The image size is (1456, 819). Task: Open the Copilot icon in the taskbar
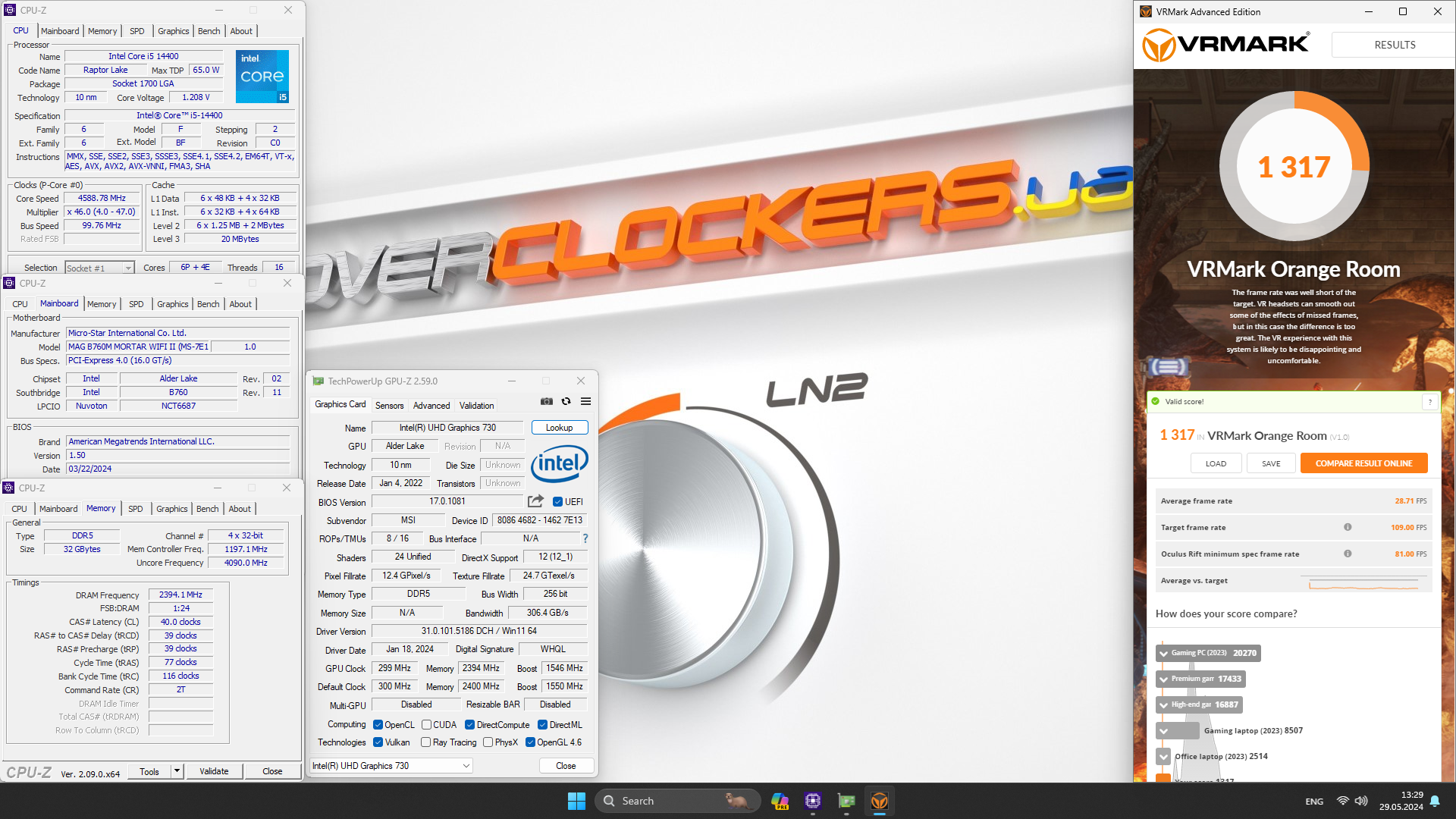780,801
